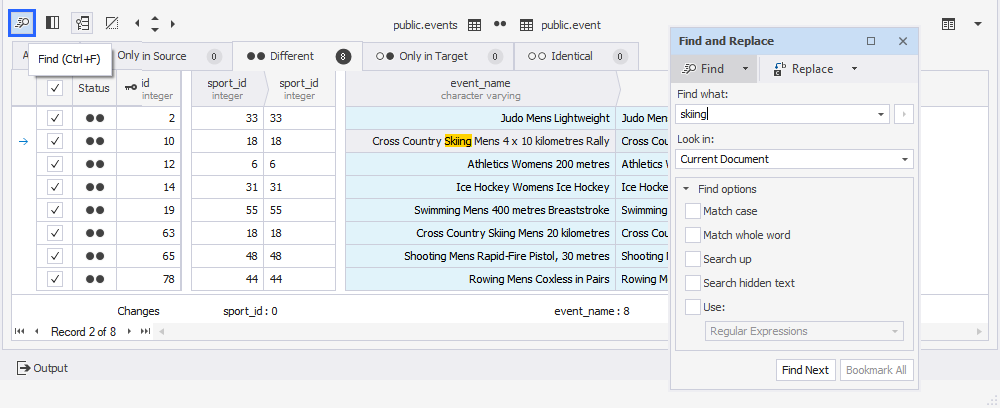Image resolution: width=1000 pixels, height=408 pixels.
Task: Collapse the Find options section
Action: tap(687, 189)
